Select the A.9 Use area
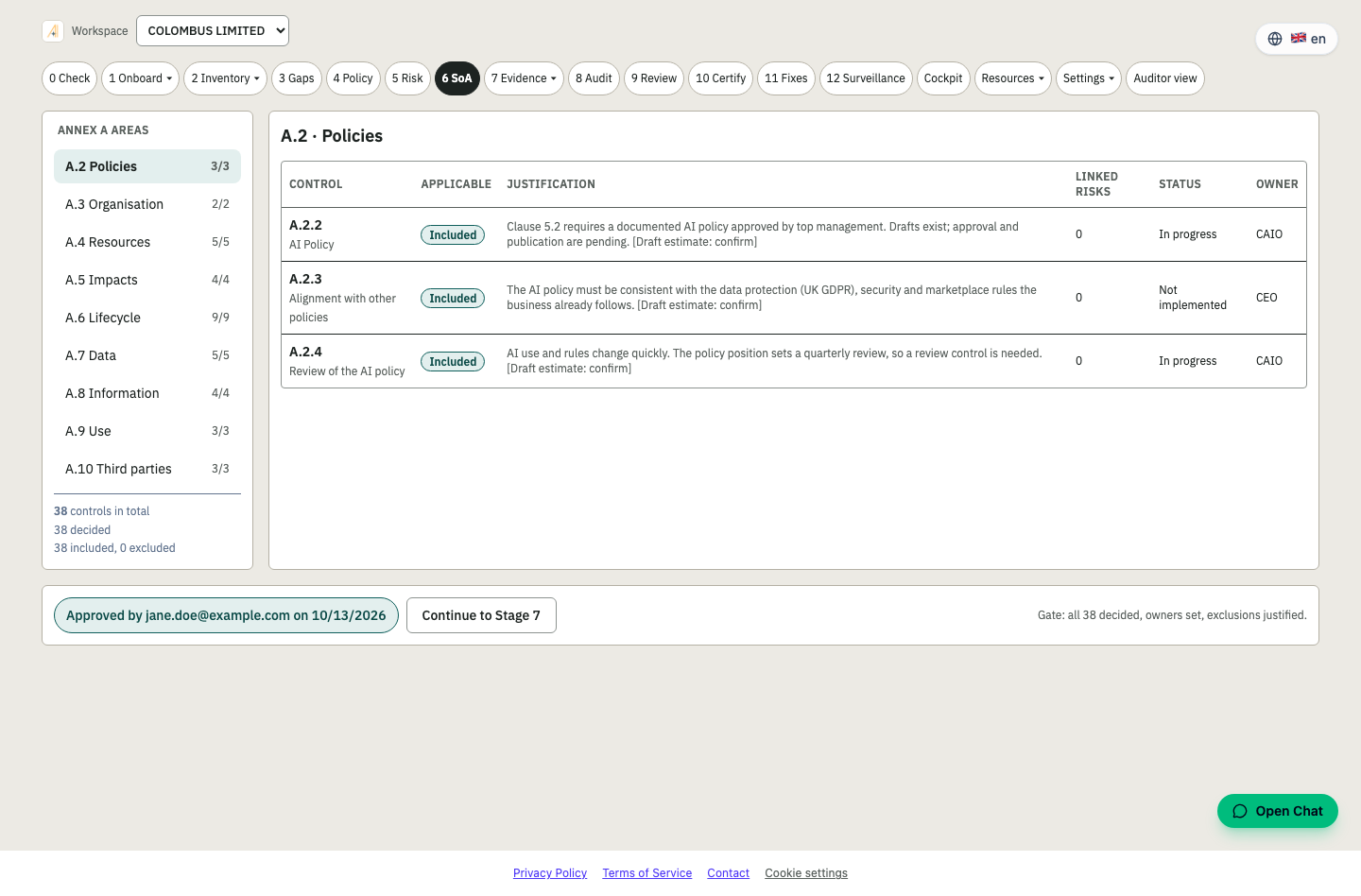The height and width of the screenshot is (896, 1361). coord(147,431)
